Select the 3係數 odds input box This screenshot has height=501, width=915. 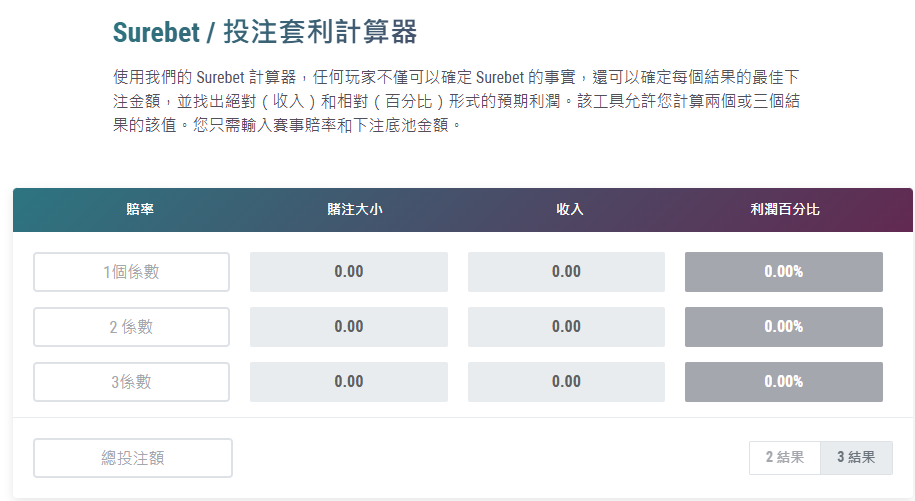pos(131,382)
